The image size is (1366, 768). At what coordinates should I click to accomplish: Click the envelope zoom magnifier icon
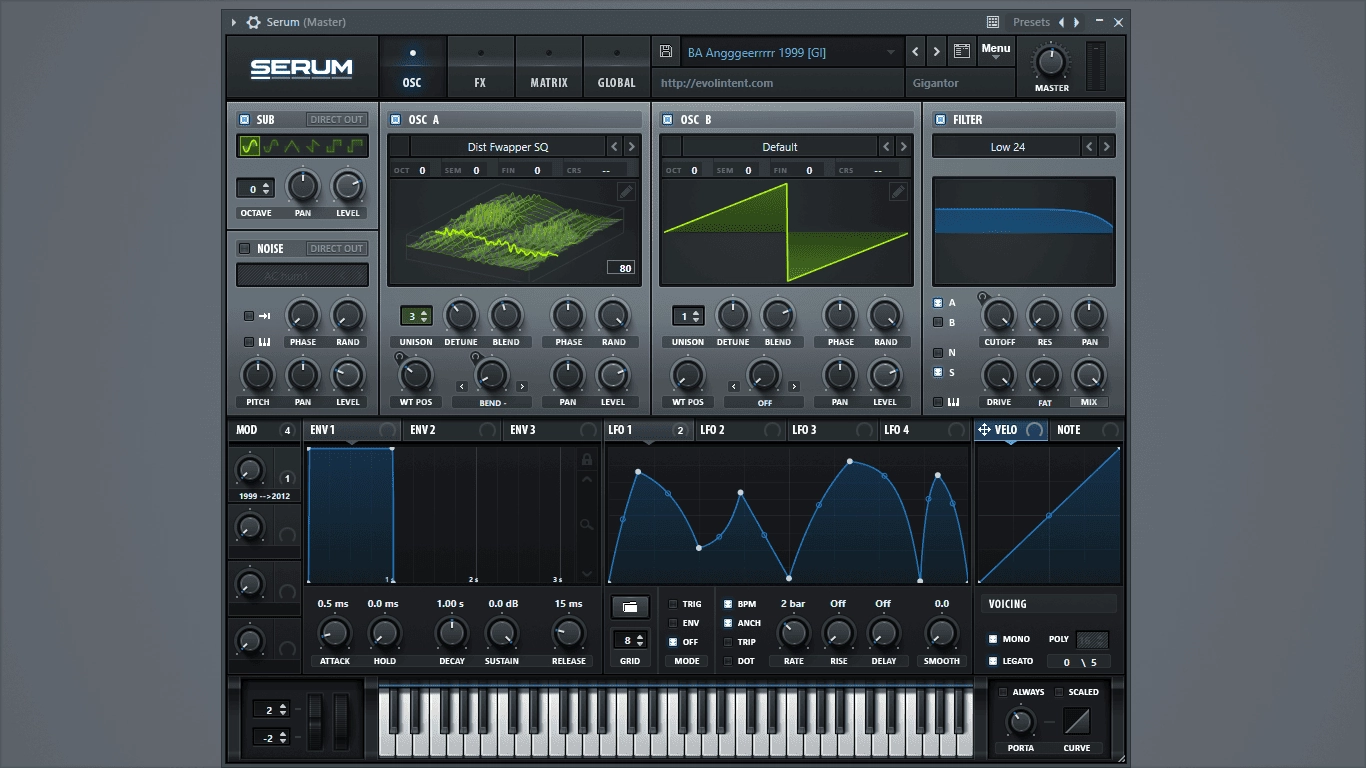point(587,525)
